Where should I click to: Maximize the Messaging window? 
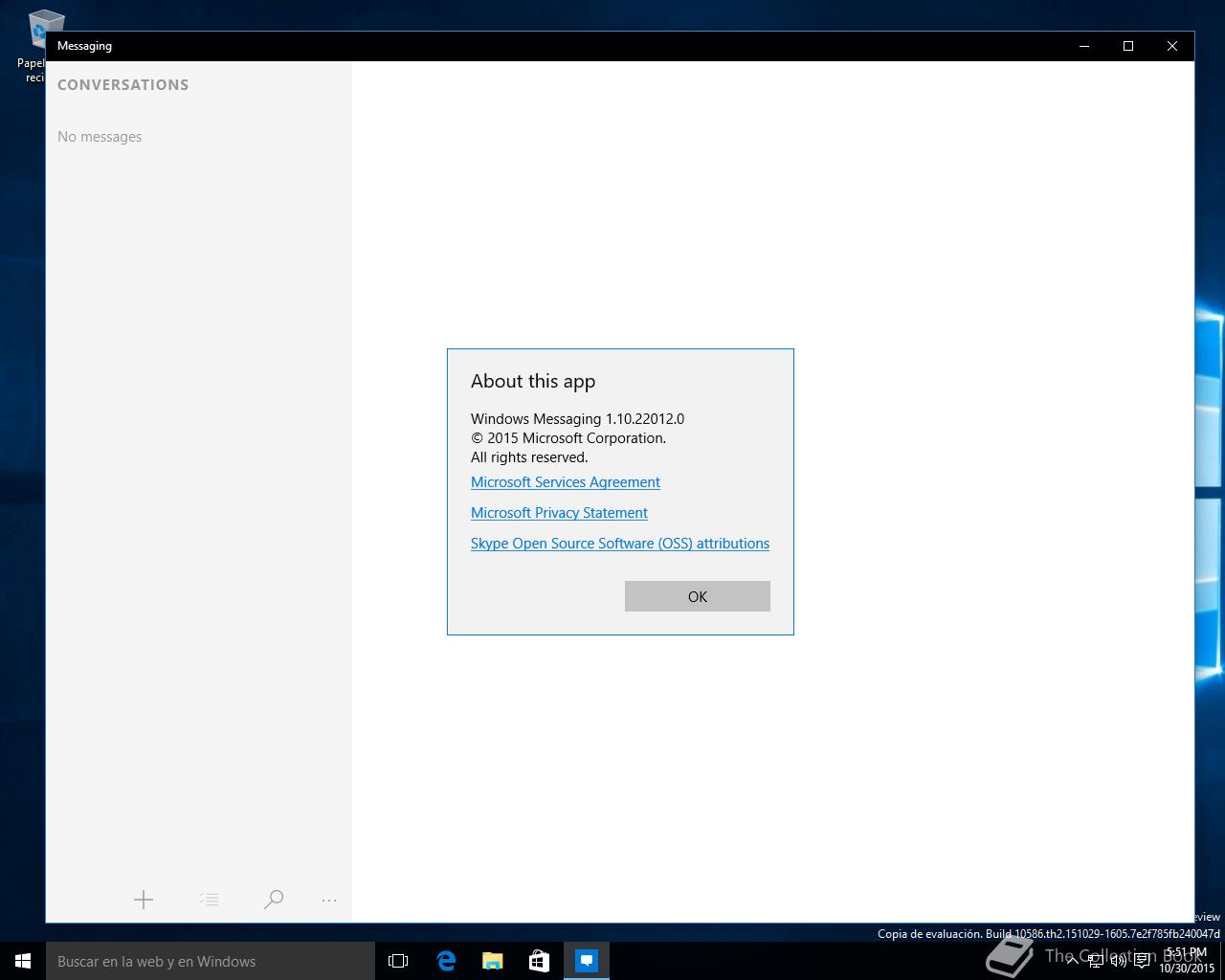click(1128, 46)
